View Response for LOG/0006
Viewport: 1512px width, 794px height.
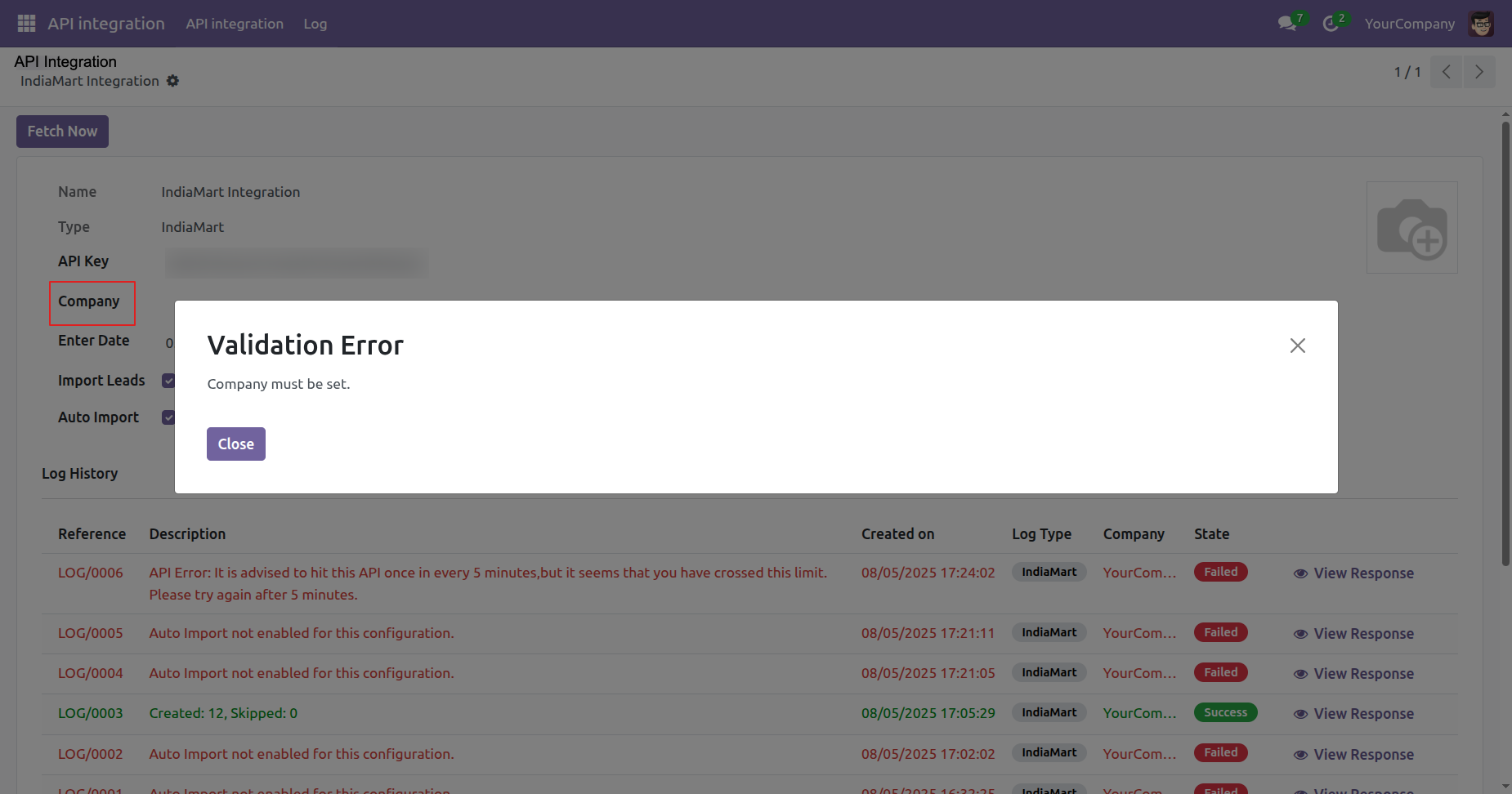tap(1353, 573)
